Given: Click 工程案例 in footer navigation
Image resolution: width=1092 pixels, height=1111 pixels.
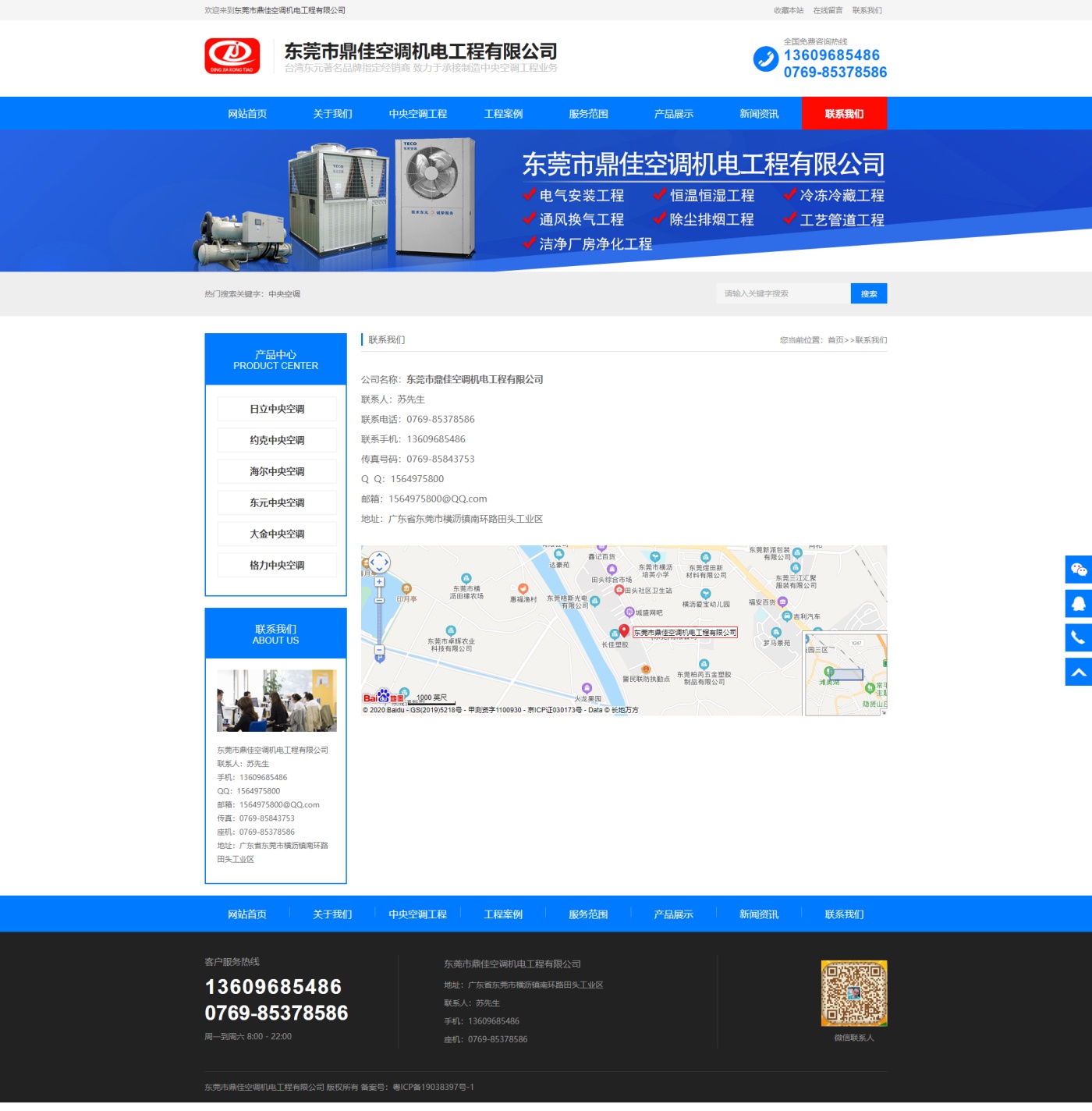Looking at the screenshot, I should coord(503,914).
